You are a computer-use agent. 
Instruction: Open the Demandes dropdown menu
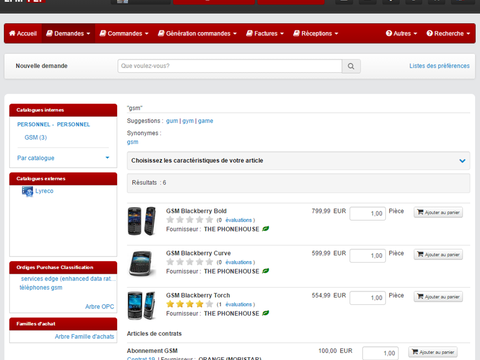point(68,33)
